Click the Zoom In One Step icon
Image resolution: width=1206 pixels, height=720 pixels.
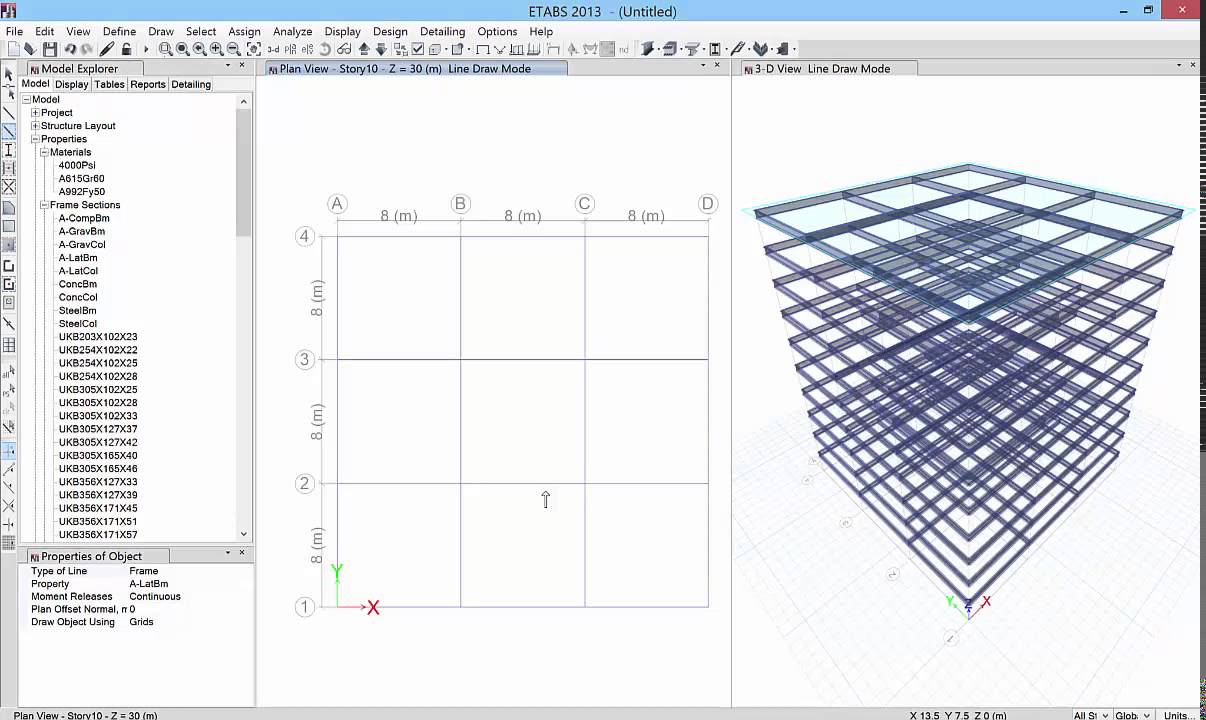pos(216,49)
